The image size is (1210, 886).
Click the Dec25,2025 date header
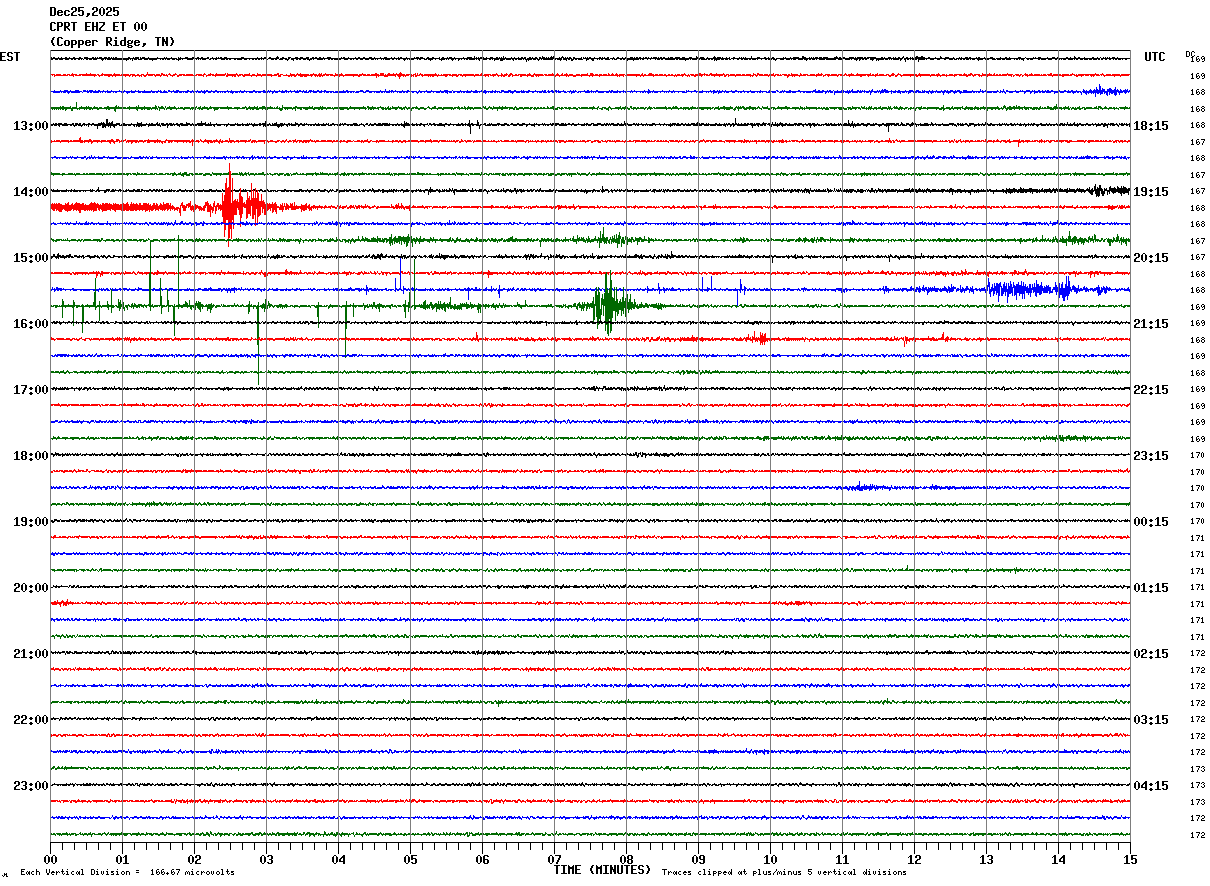[84, 12]
